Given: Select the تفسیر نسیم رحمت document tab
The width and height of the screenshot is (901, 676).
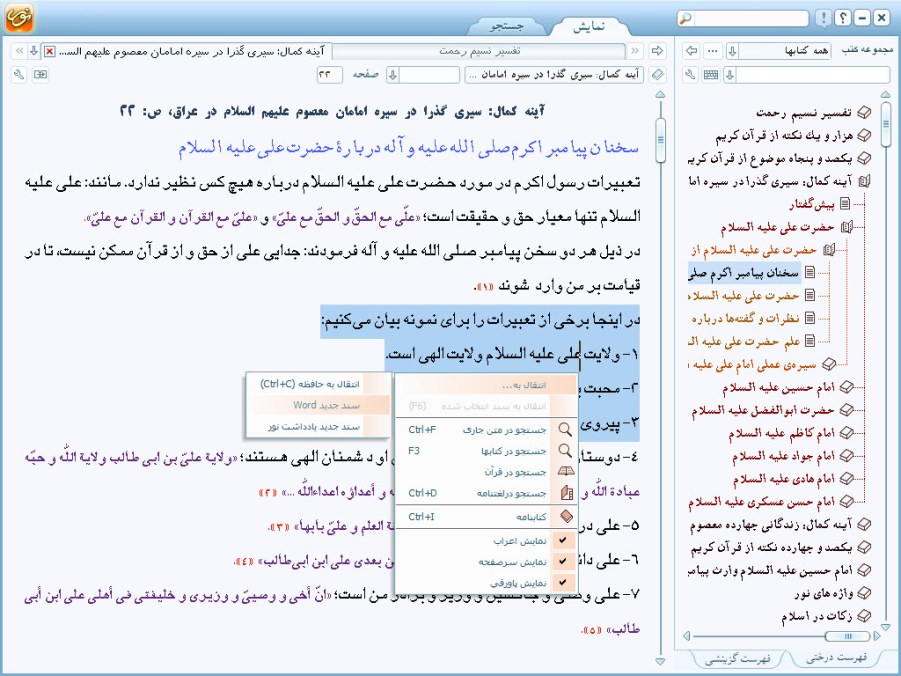Looking at the screenshot, I should tap(480, 51).
